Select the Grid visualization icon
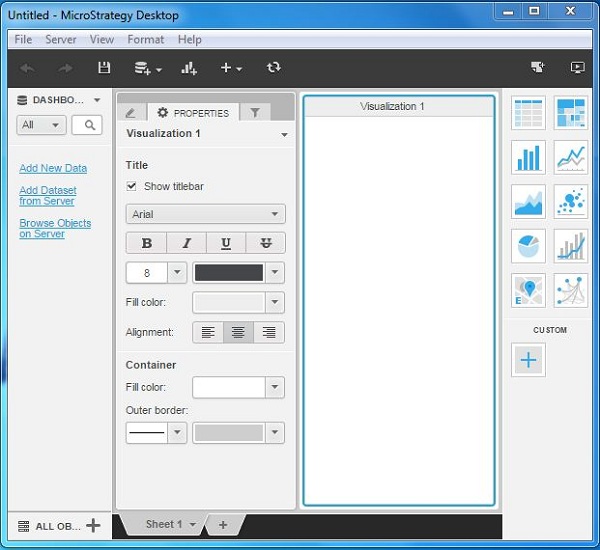The image size is (600, 550). (528, 113)
